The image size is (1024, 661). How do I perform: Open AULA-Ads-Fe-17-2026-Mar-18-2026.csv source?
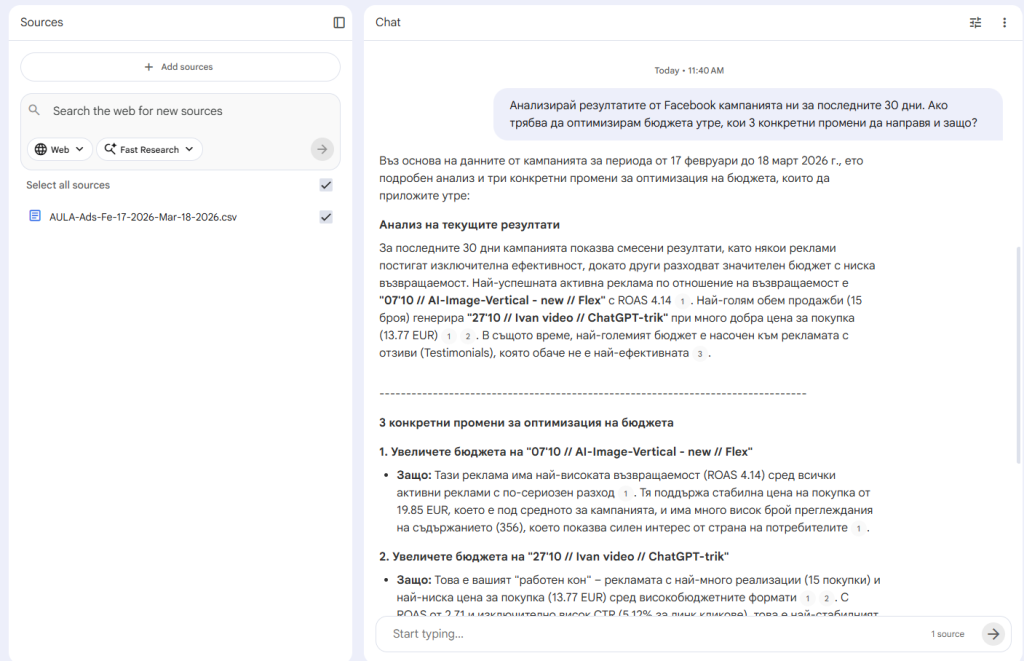pos(143,217)
